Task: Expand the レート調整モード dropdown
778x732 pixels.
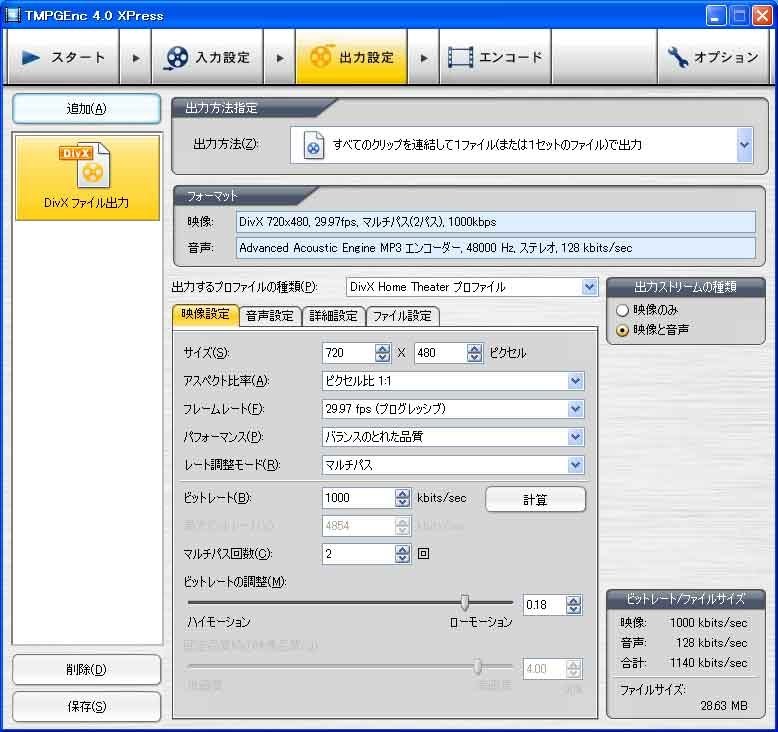Action: point(575,465)
